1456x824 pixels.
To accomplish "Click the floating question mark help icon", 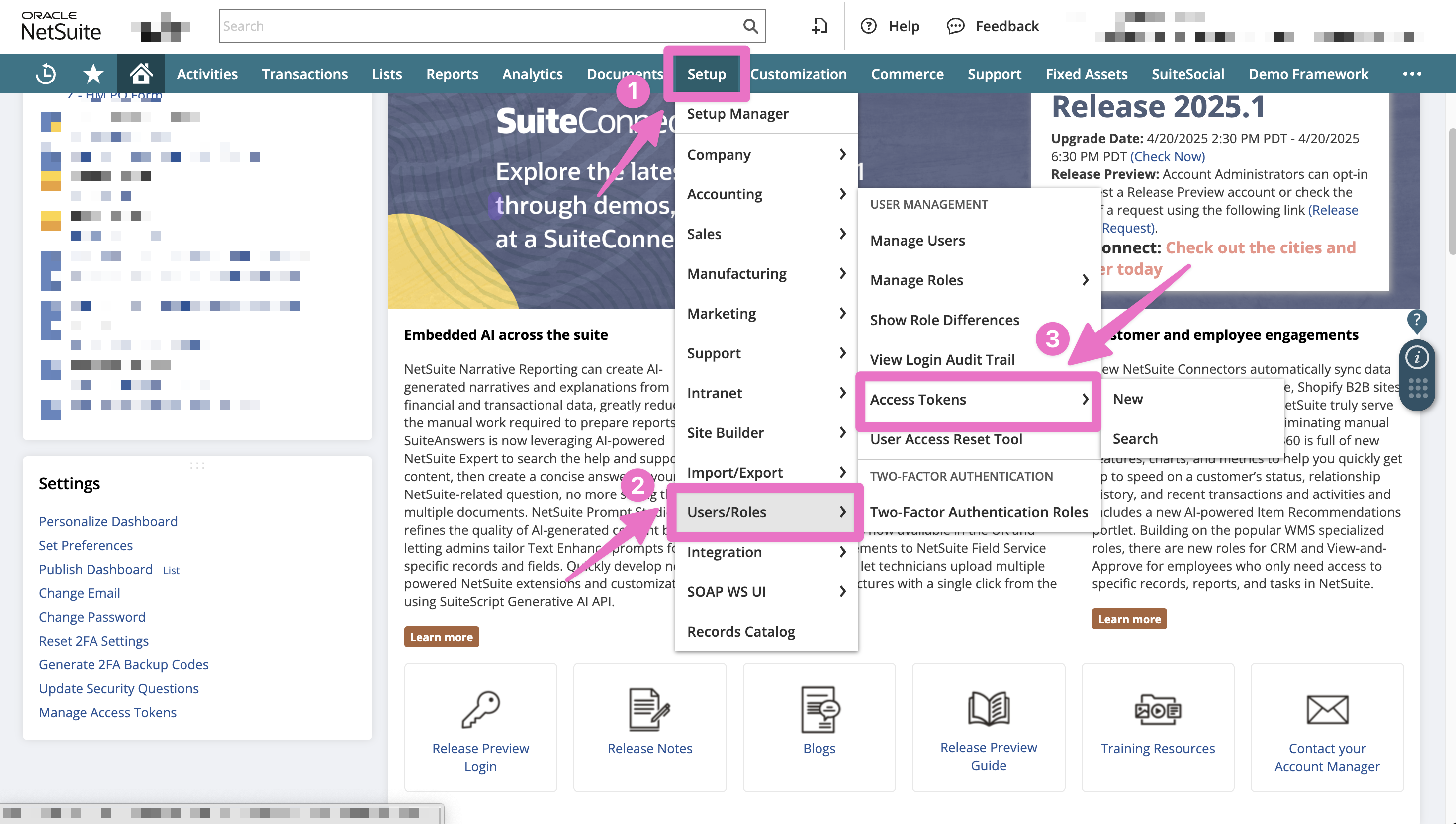I will point(1416,321).
